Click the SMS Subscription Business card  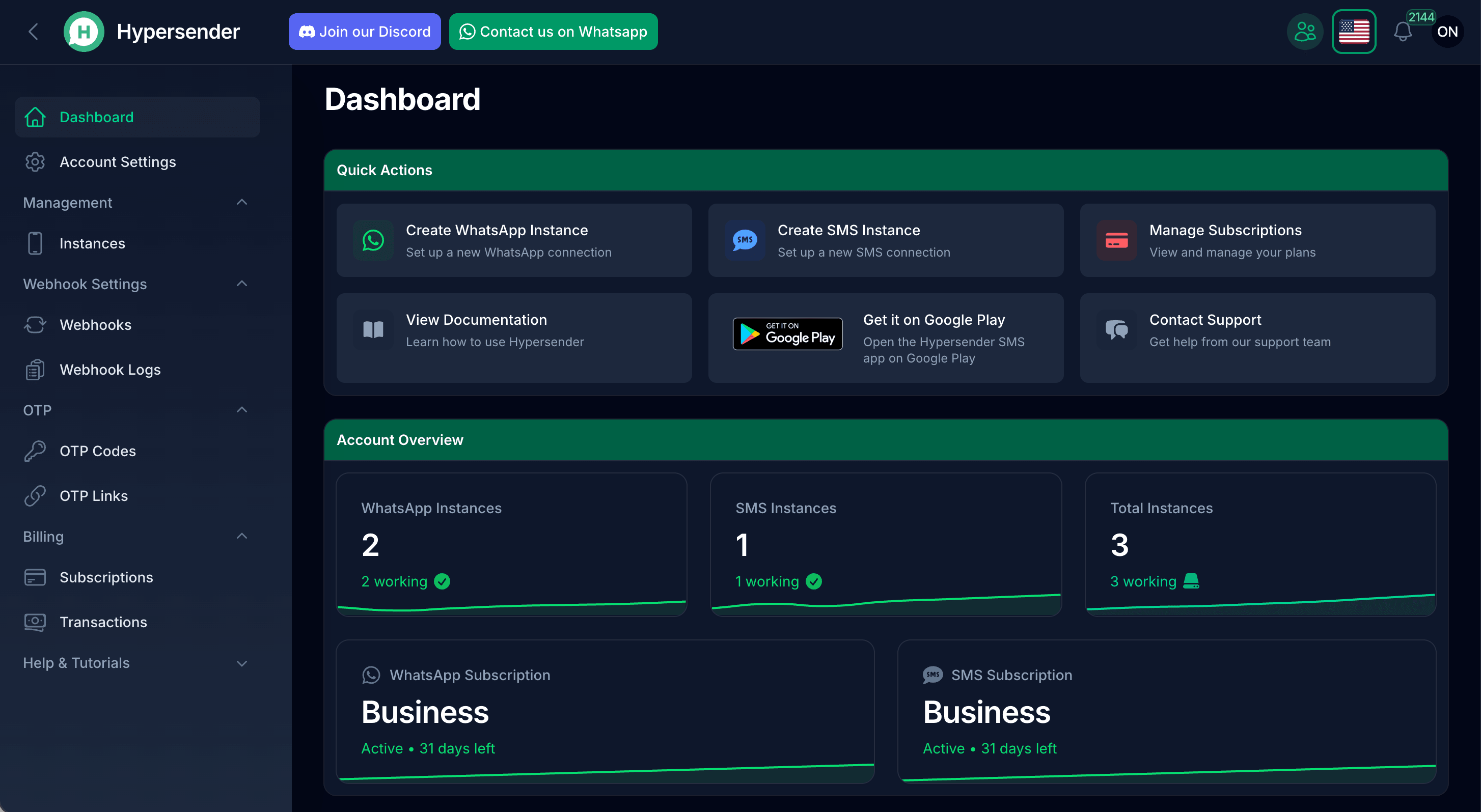tap(1167, 711)
